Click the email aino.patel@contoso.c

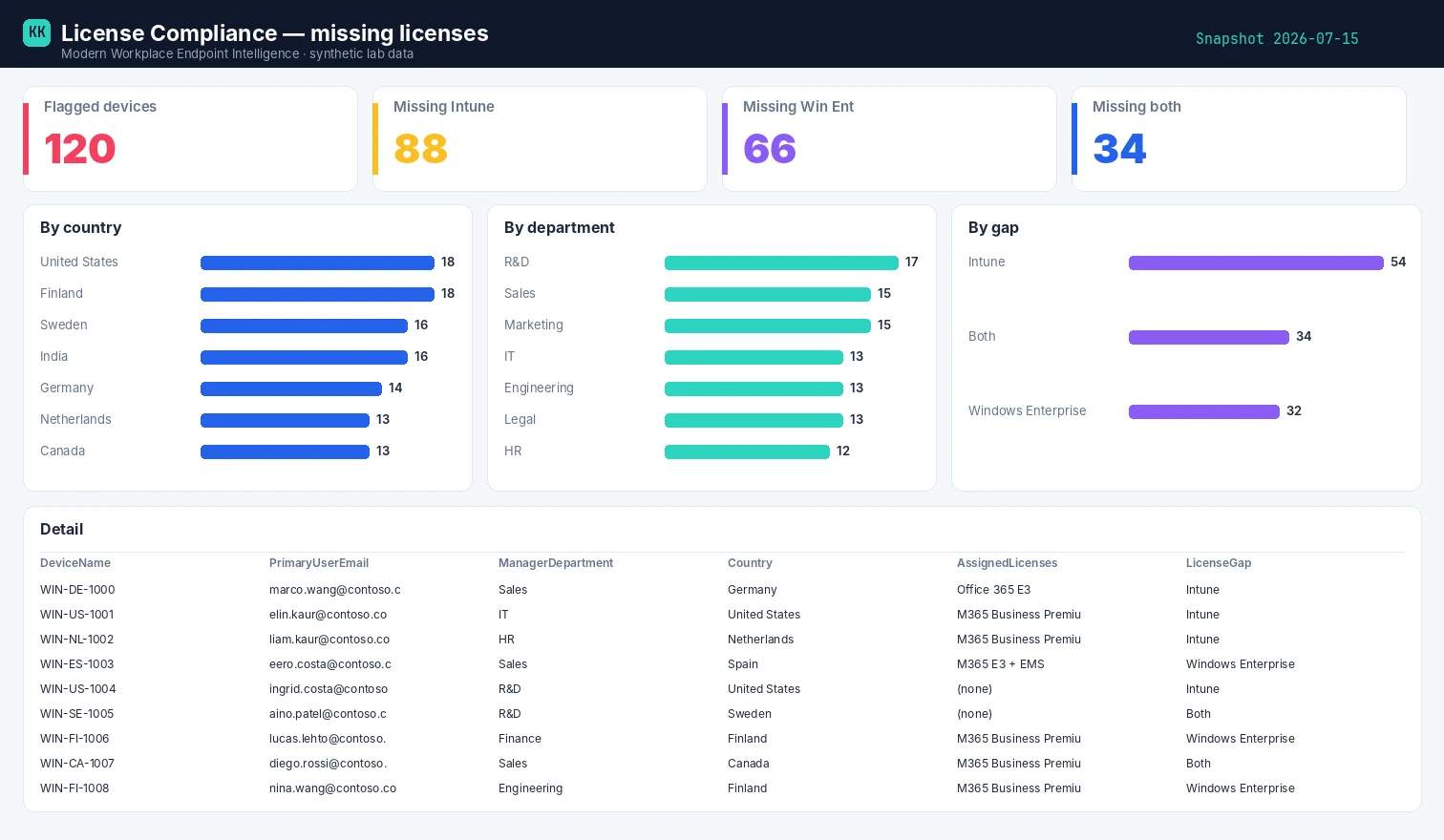tap(329, 714)
